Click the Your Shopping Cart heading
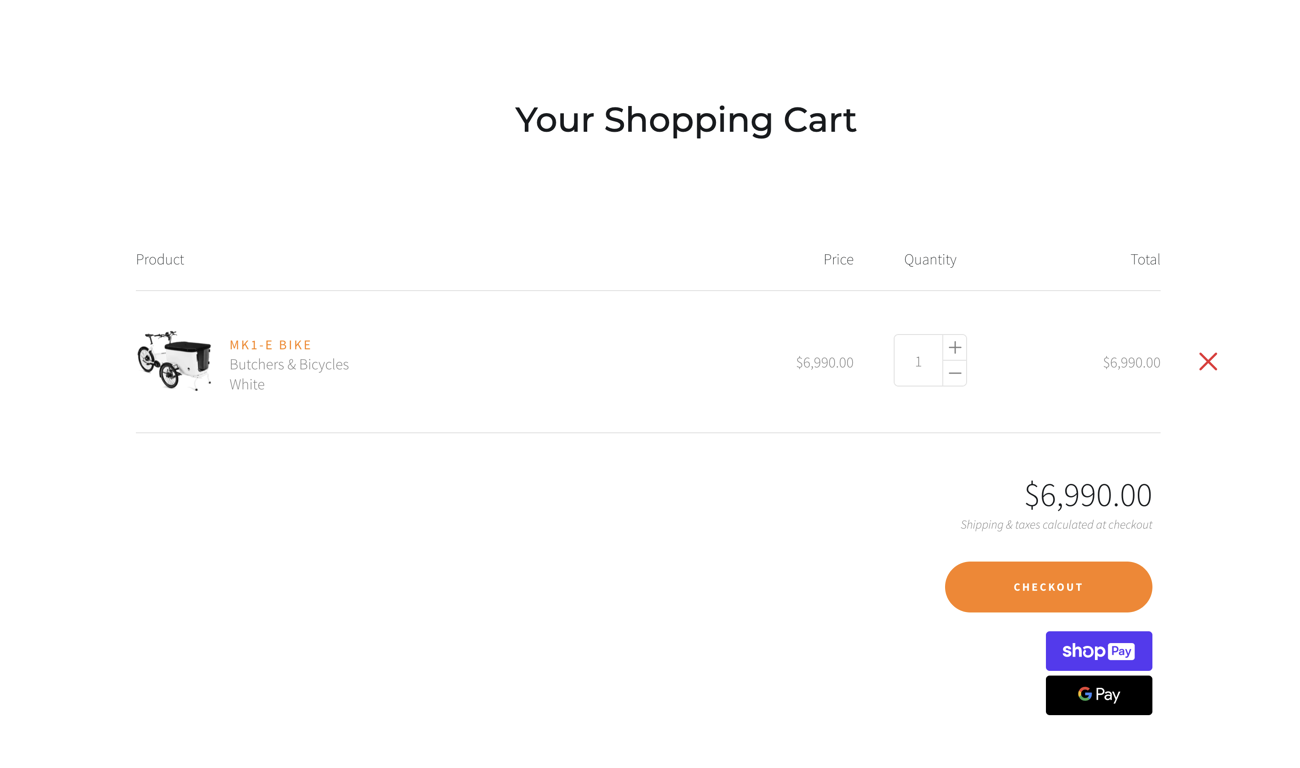This screenshot has height=768, width=1300. tap(685, 119)
